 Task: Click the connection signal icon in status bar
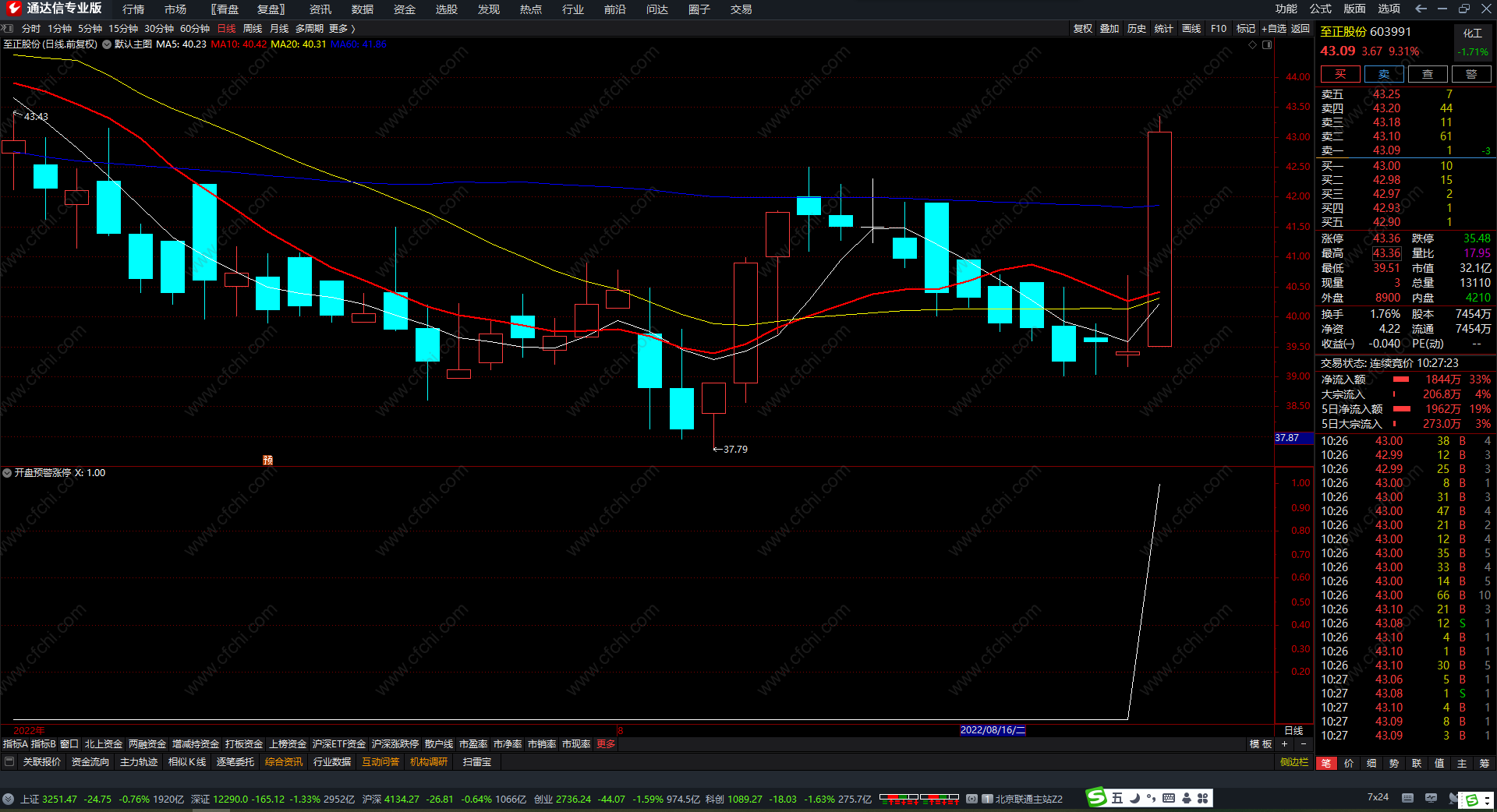[x=971, y=799]
